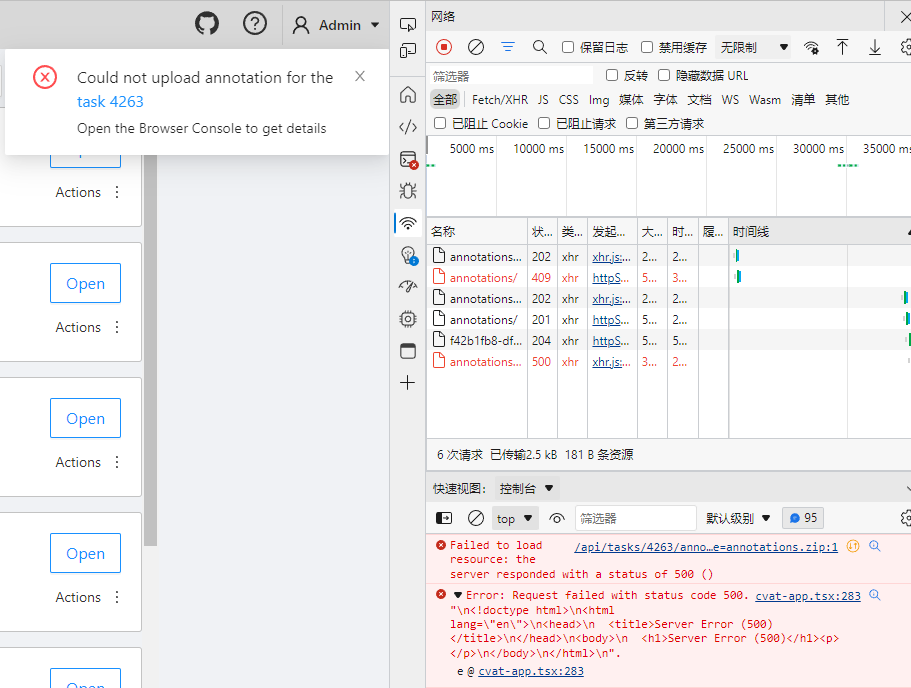Open the Elements panel icon
Screen dimensions: 911x688
click(408, 127)
